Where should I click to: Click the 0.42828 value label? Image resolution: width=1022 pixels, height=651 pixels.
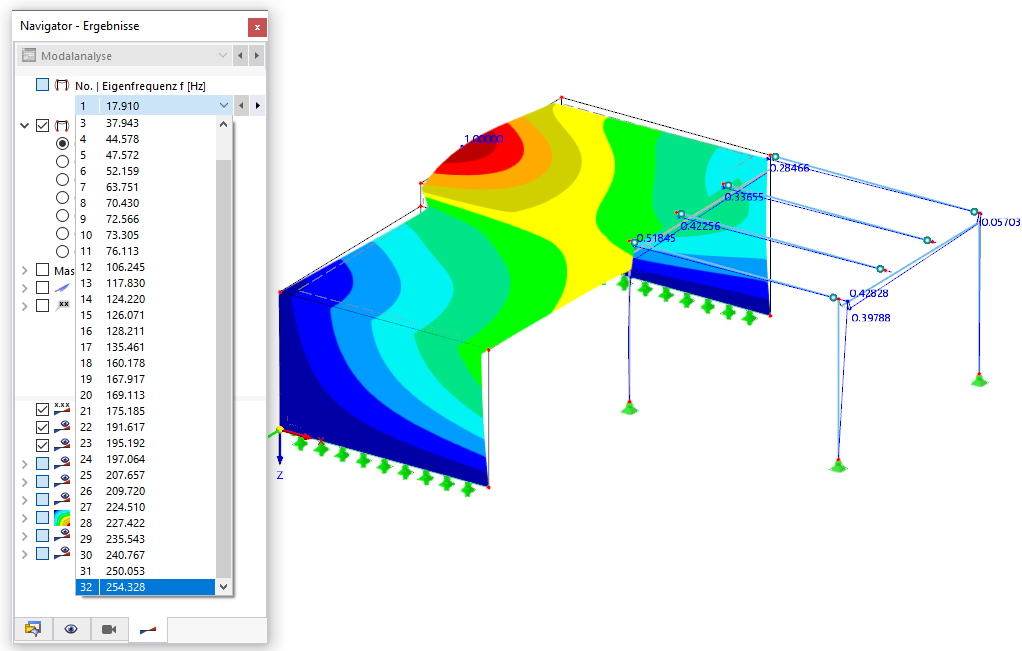869,293
